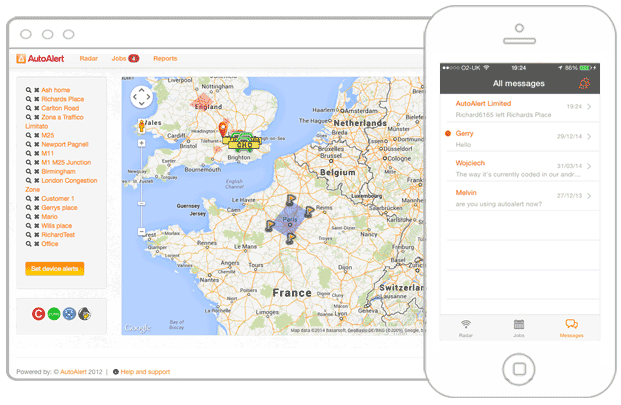This screenshot has height=405, width=621.
Task: Delete Customer 1 zone X icon
Action: [36, 198]
